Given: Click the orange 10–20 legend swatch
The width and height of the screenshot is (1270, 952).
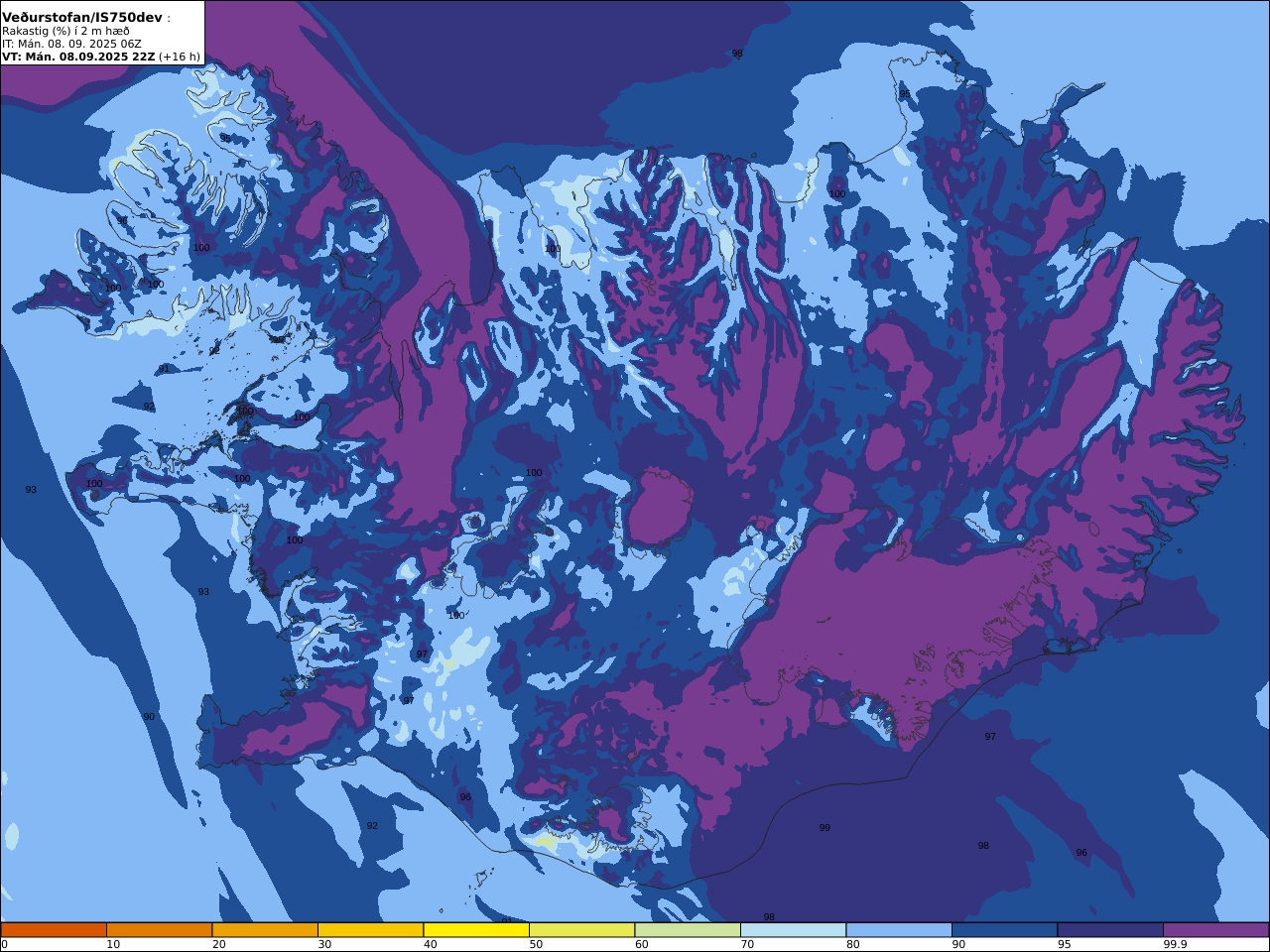Looking at the screenshot, I should 160,930.
